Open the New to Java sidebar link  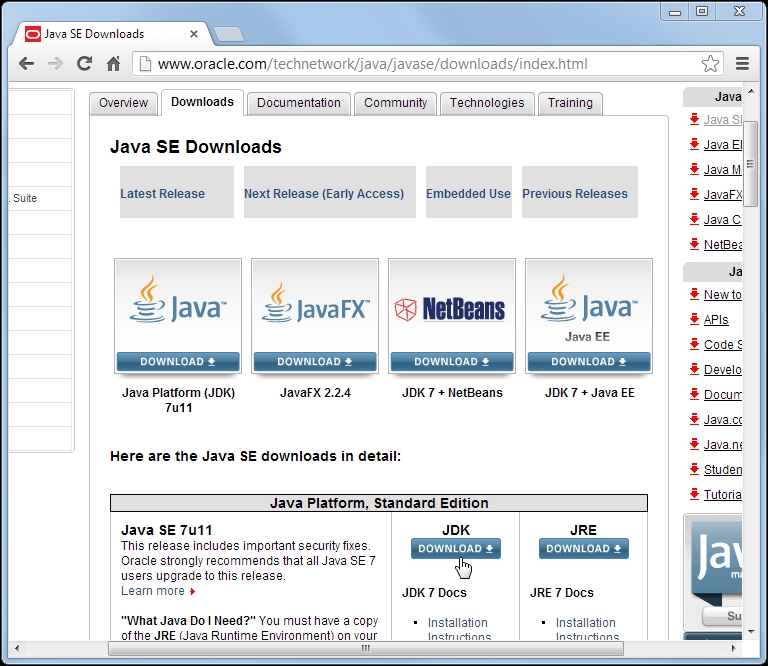point(722,294)
